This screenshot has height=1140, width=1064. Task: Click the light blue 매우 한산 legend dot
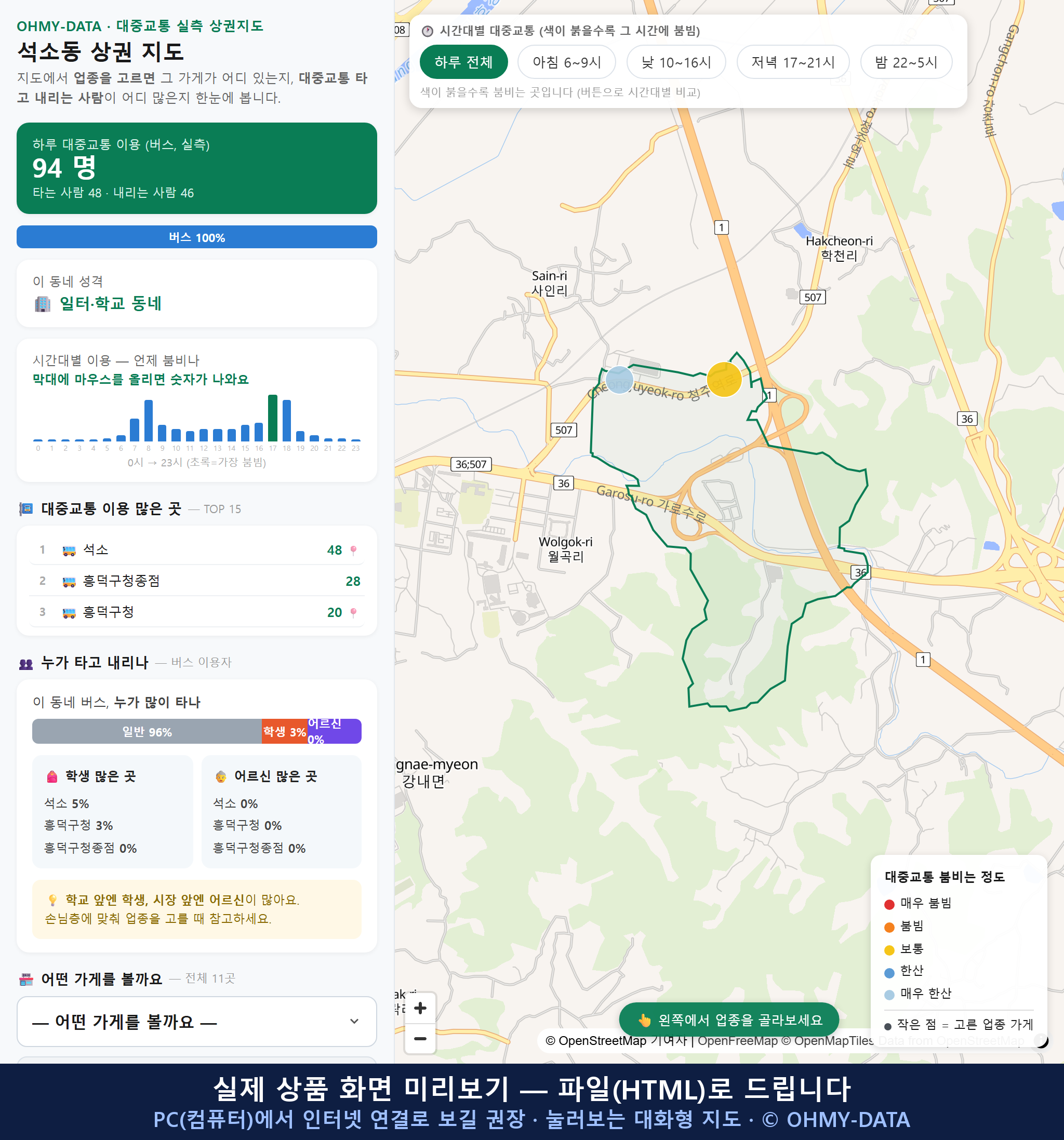(x=889, y=995)
